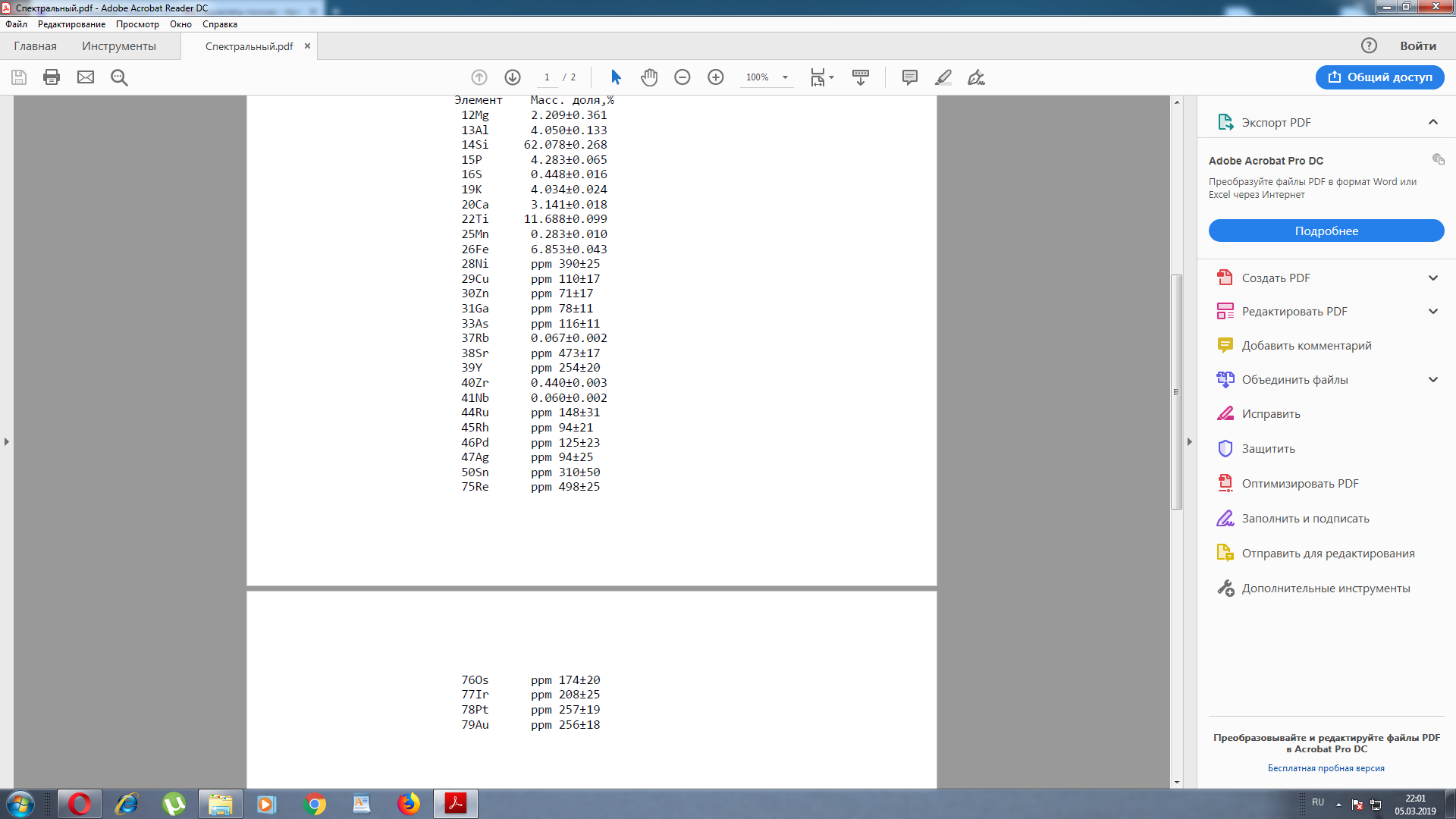Expand the Создать PDF section
The image size is (1456, 819).
click(1432, 278)
